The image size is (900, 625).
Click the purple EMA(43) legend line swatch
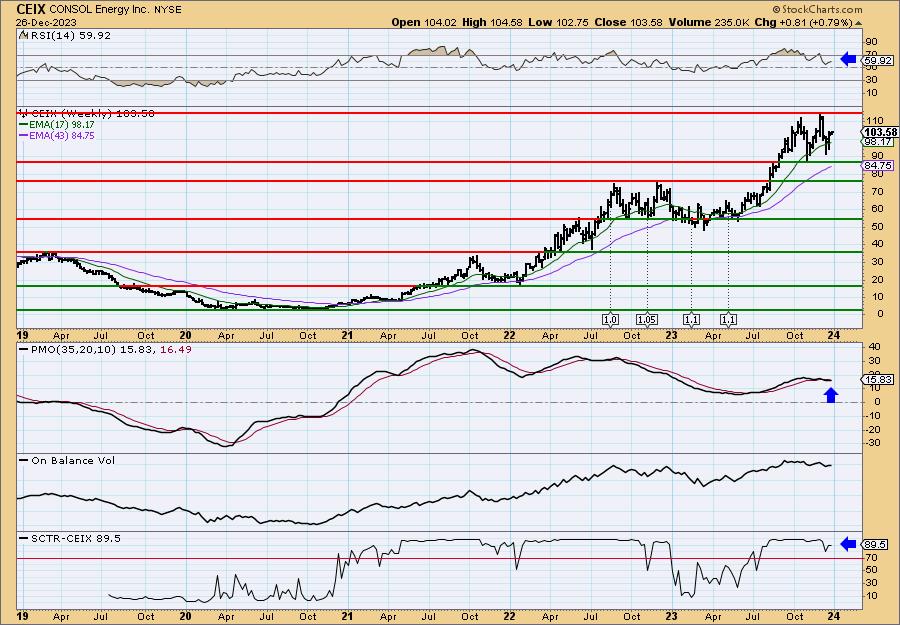click(x=24, y=135)
